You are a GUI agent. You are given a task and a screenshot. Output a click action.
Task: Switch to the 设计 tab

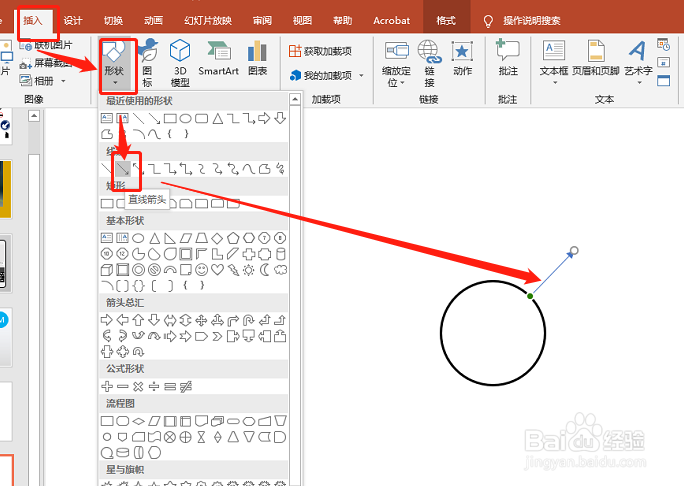click(73, 21)
